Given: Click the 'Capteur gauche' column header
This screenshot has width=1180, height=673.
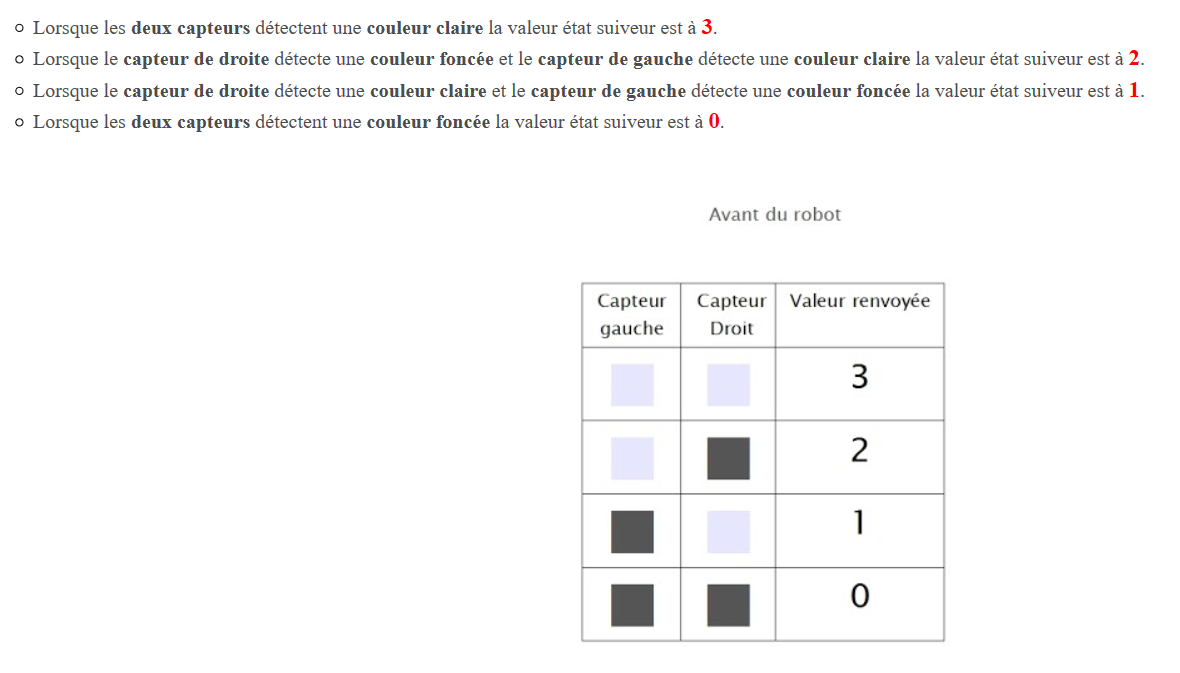Looking at the screenshot, I should coord(631,315).
